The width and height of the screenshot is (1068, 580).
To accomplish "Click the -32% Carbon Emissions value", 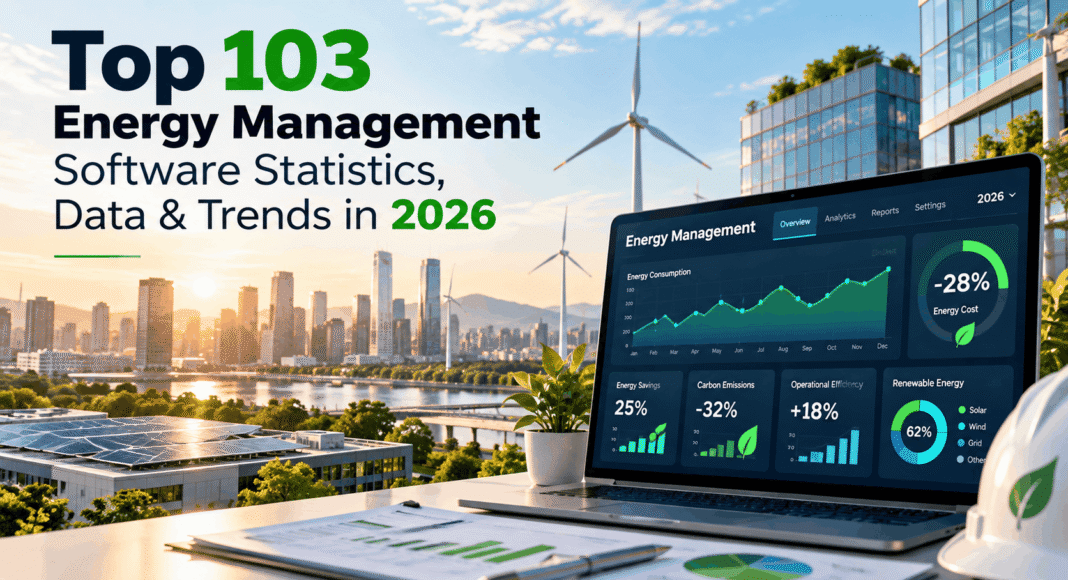I will click(x=716, y=410).
